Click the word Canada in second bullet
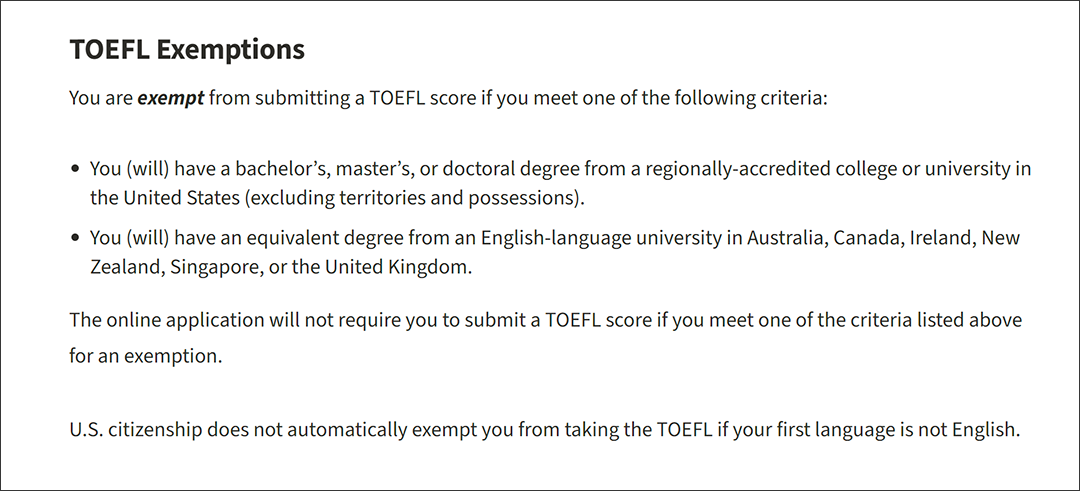Screen dimensions: 1080x491 coord(866,239)
